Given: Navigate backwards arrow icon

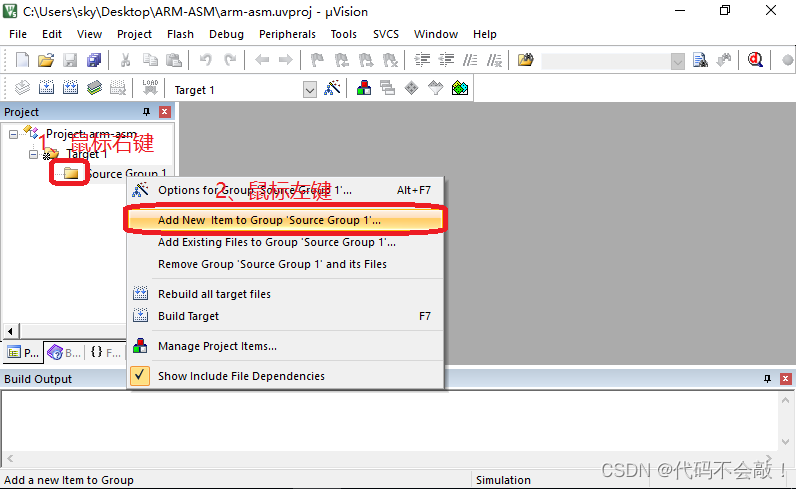Looking at the screenshot, I should point(262,60).
